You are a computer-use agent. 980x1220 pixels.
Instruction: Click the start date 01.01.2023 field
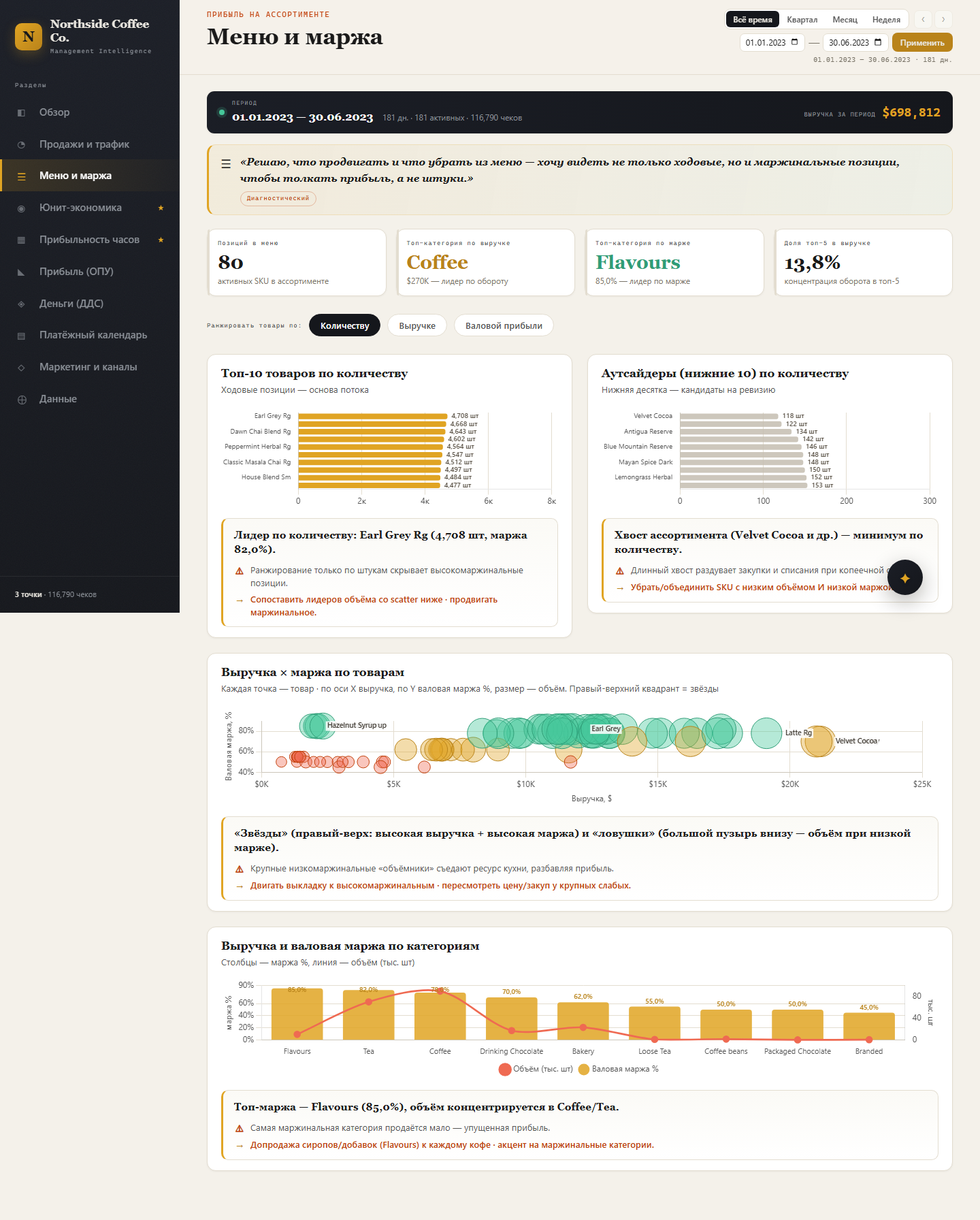coord(772,42)
